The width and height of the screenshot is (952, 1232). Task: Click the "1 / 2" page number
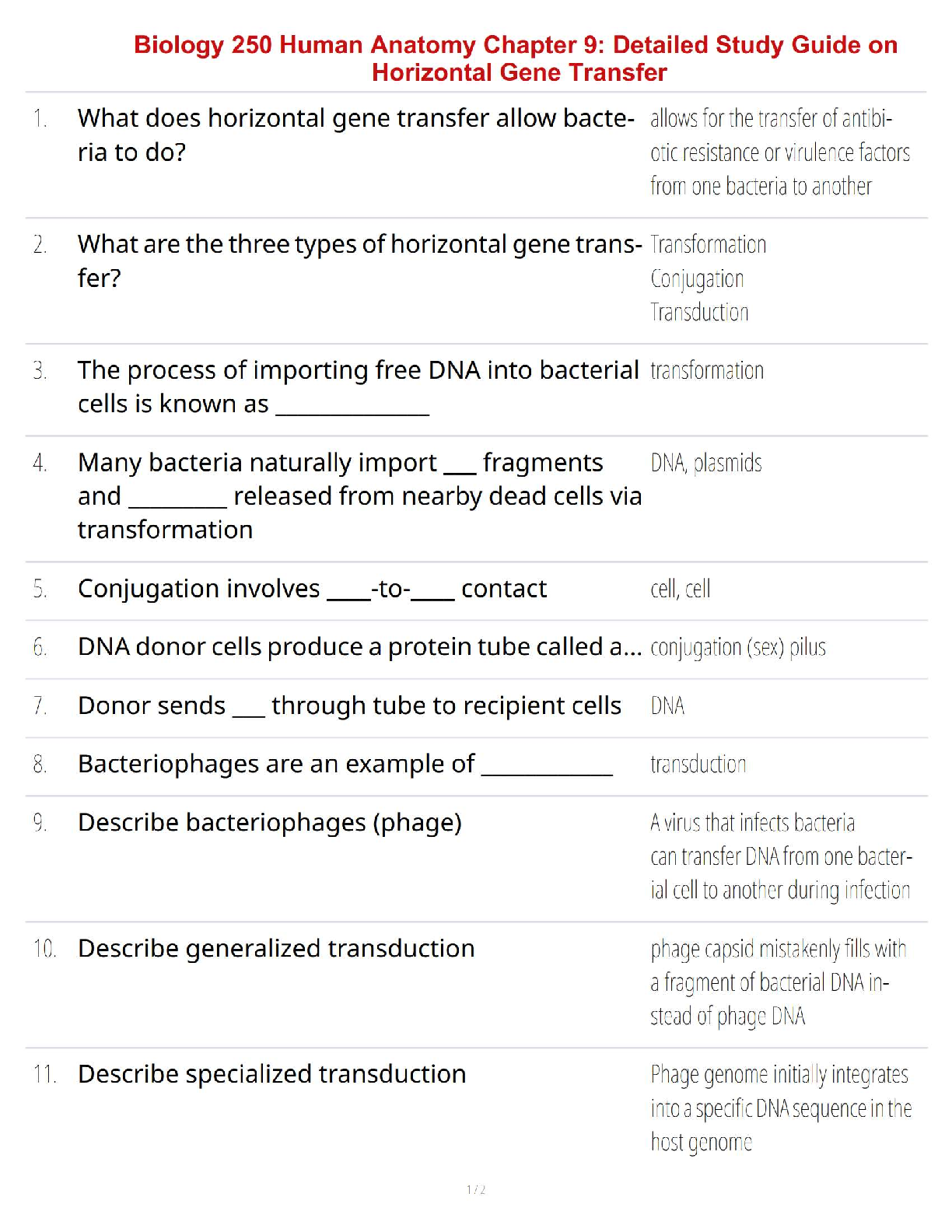click(x=476, y=1189)
